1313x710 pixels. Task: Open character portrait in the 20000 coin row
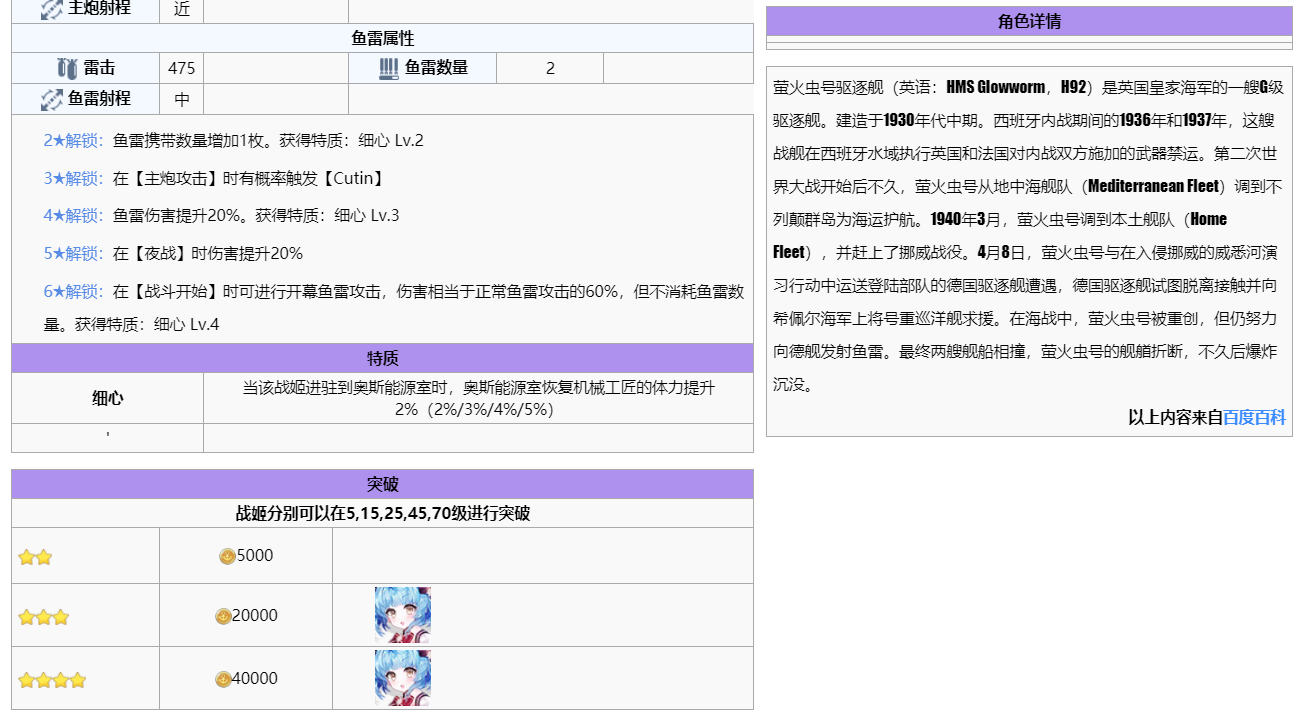coord(402,615)
